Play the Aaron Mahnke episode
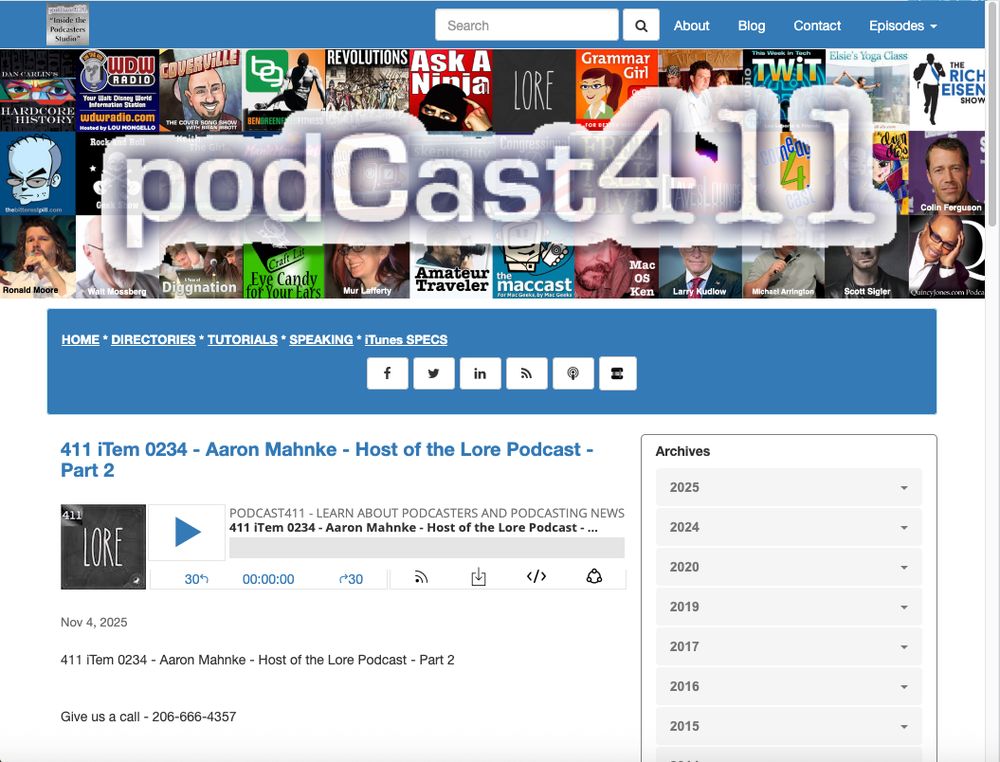 pos(187,532)
